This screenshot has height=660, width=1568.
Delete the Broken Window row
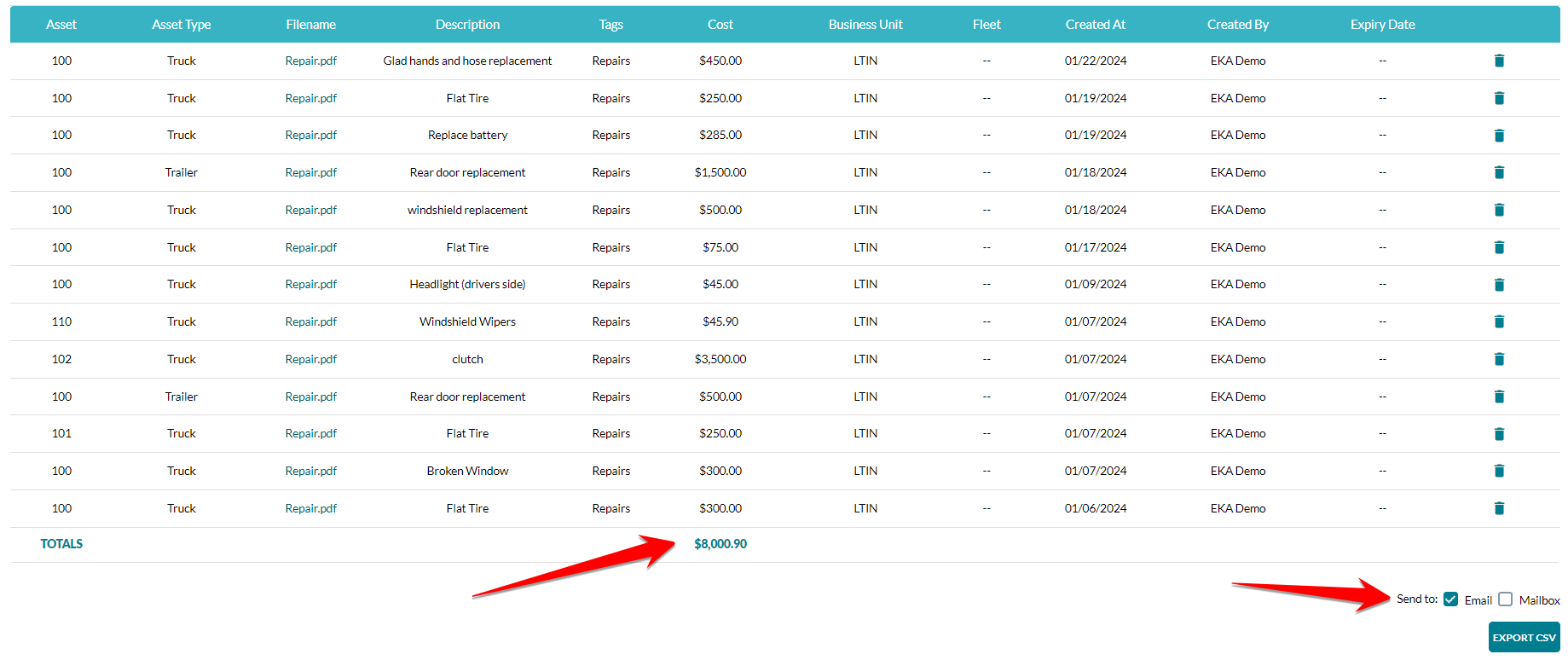coord(1499,471)
